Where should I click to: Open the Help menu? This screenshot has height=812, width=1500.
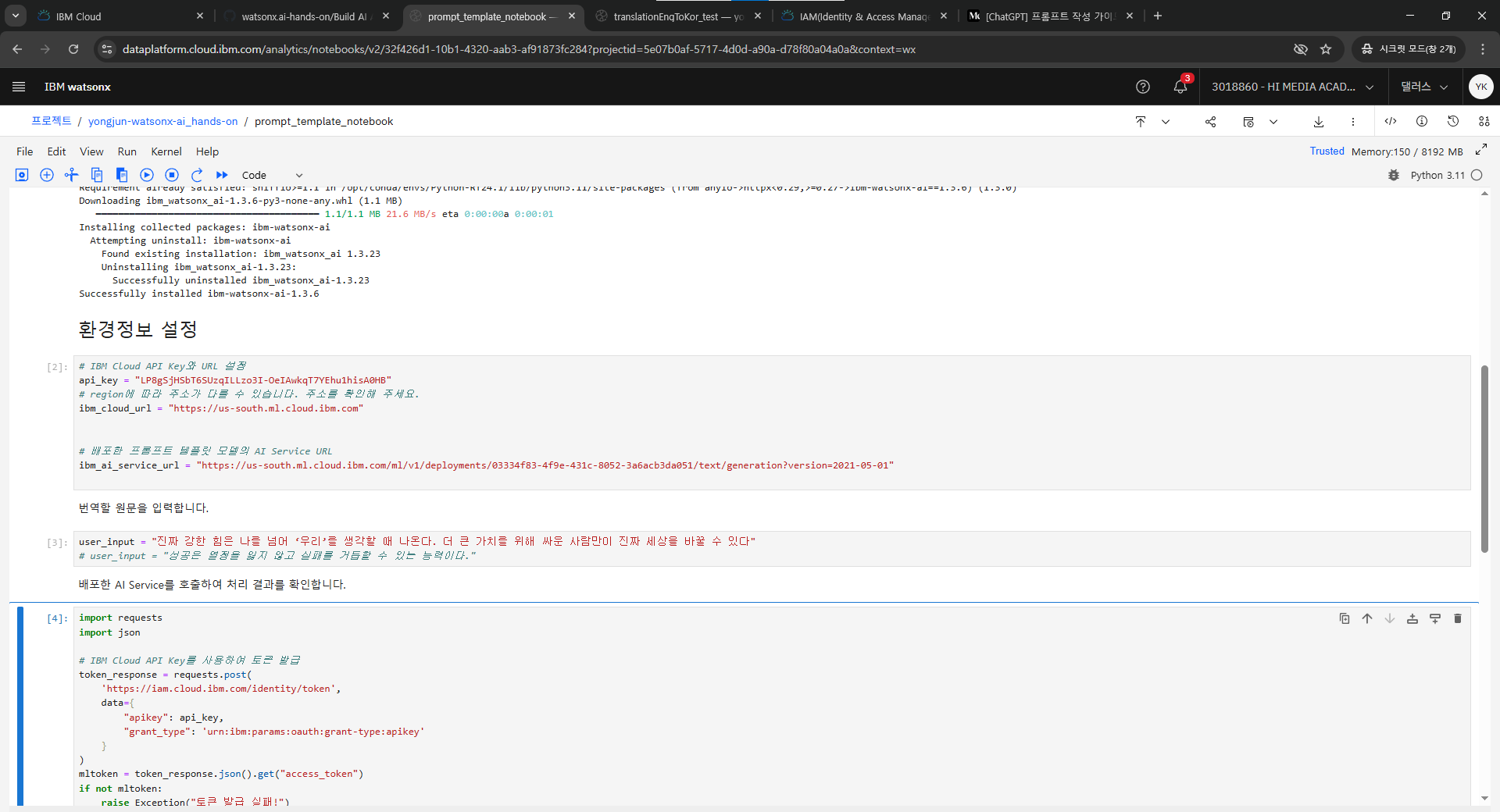[x=207, y=151]
